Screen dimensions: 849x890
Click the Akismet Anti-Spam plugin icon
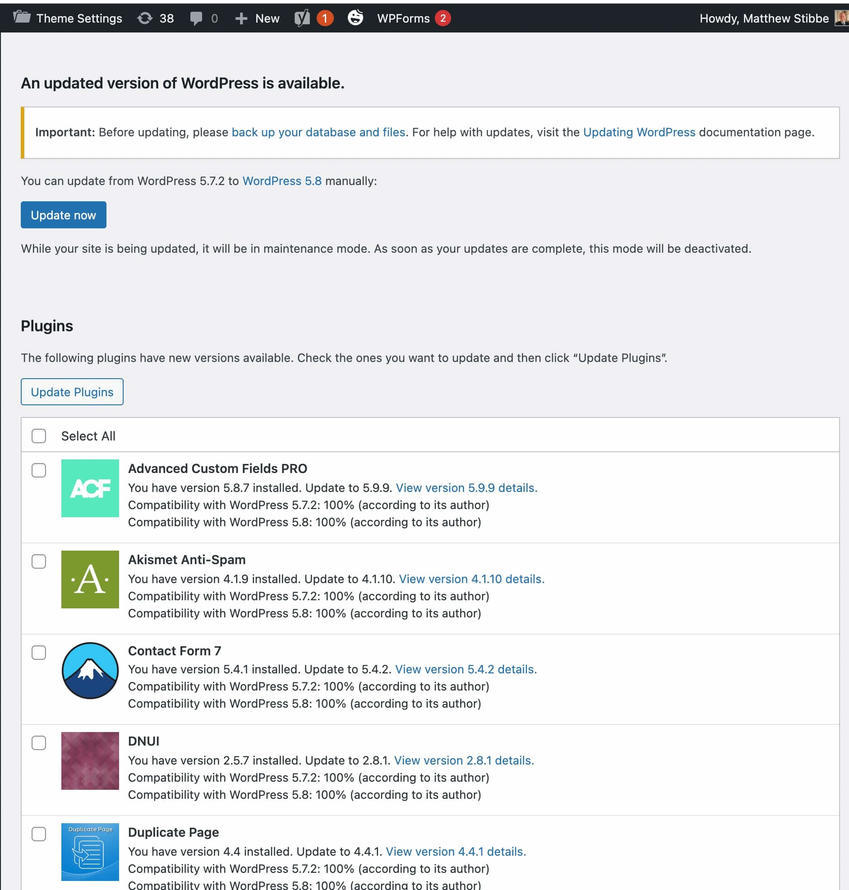click(x=89, y=580)
